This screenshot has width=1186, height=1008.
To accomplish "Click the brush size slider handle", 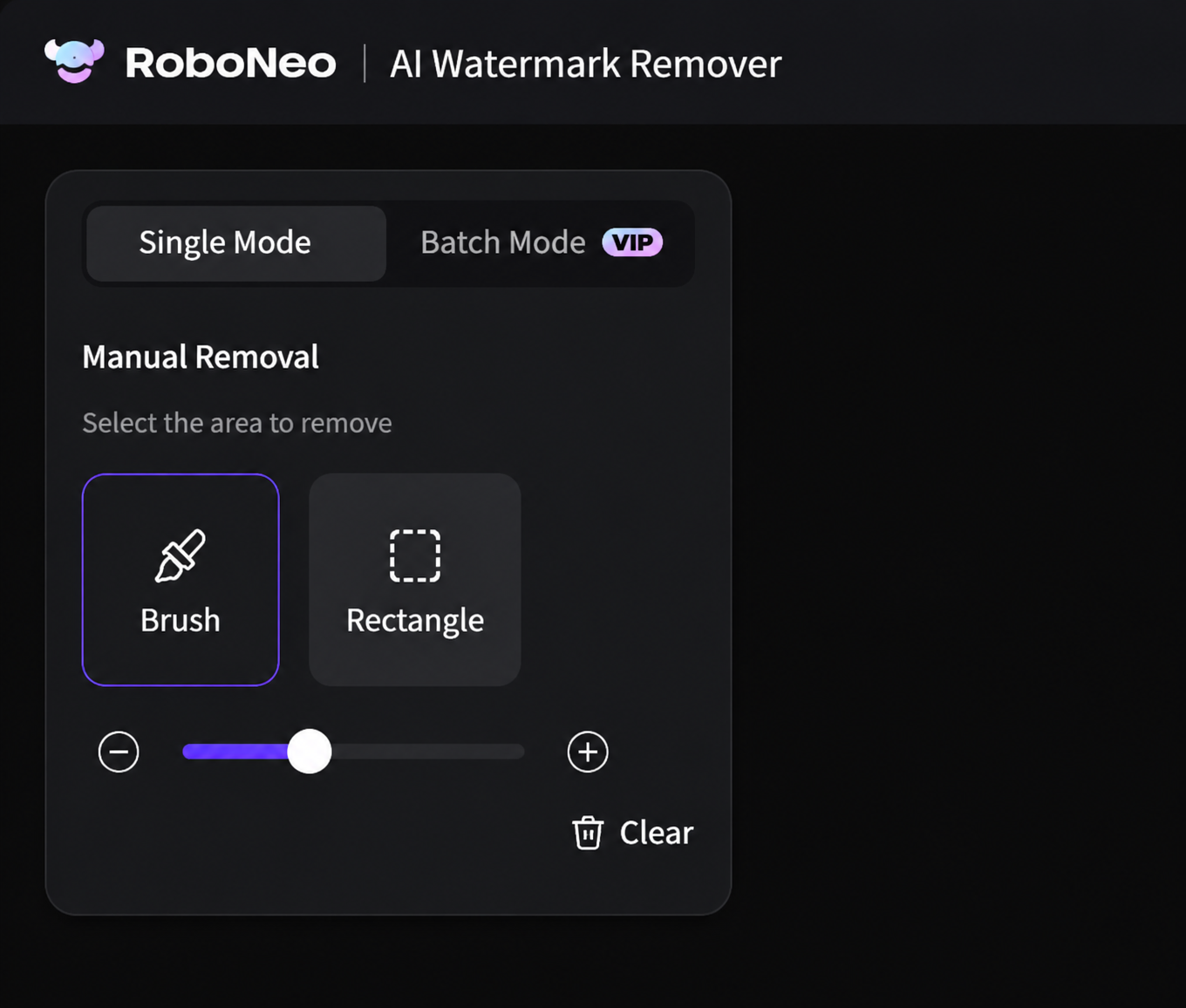I will [x=310, y=752].
